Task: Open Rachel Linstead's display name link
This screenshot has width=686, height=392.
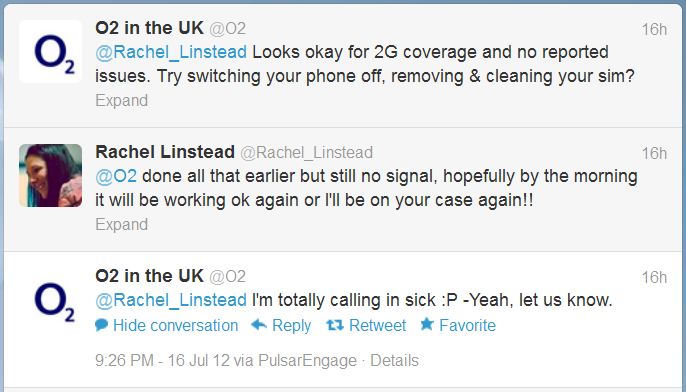Action: tap(165, 152)
